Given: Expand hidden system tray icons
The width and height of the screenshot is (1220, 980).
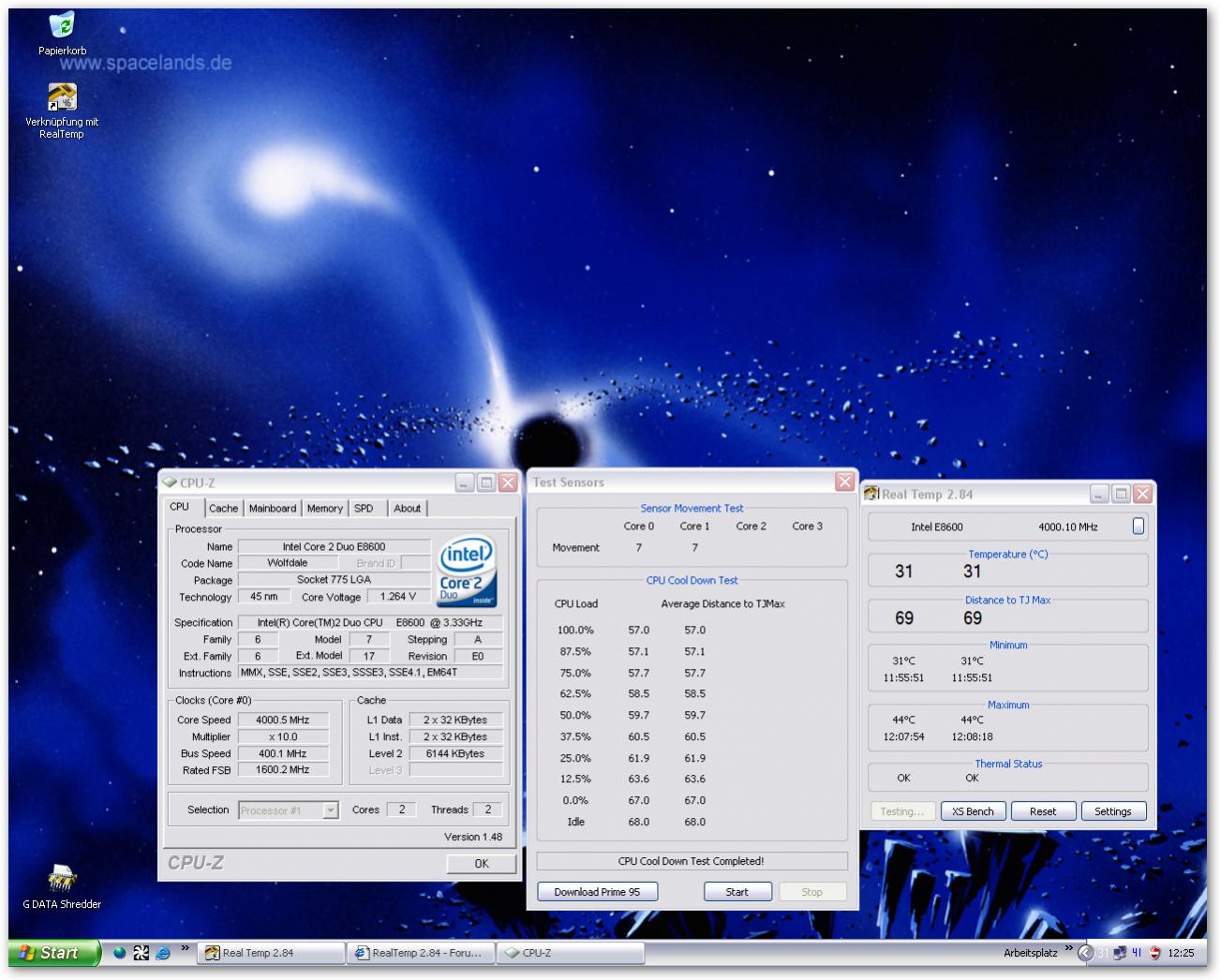Looking at the screenshot, I should click(1086, 953).
